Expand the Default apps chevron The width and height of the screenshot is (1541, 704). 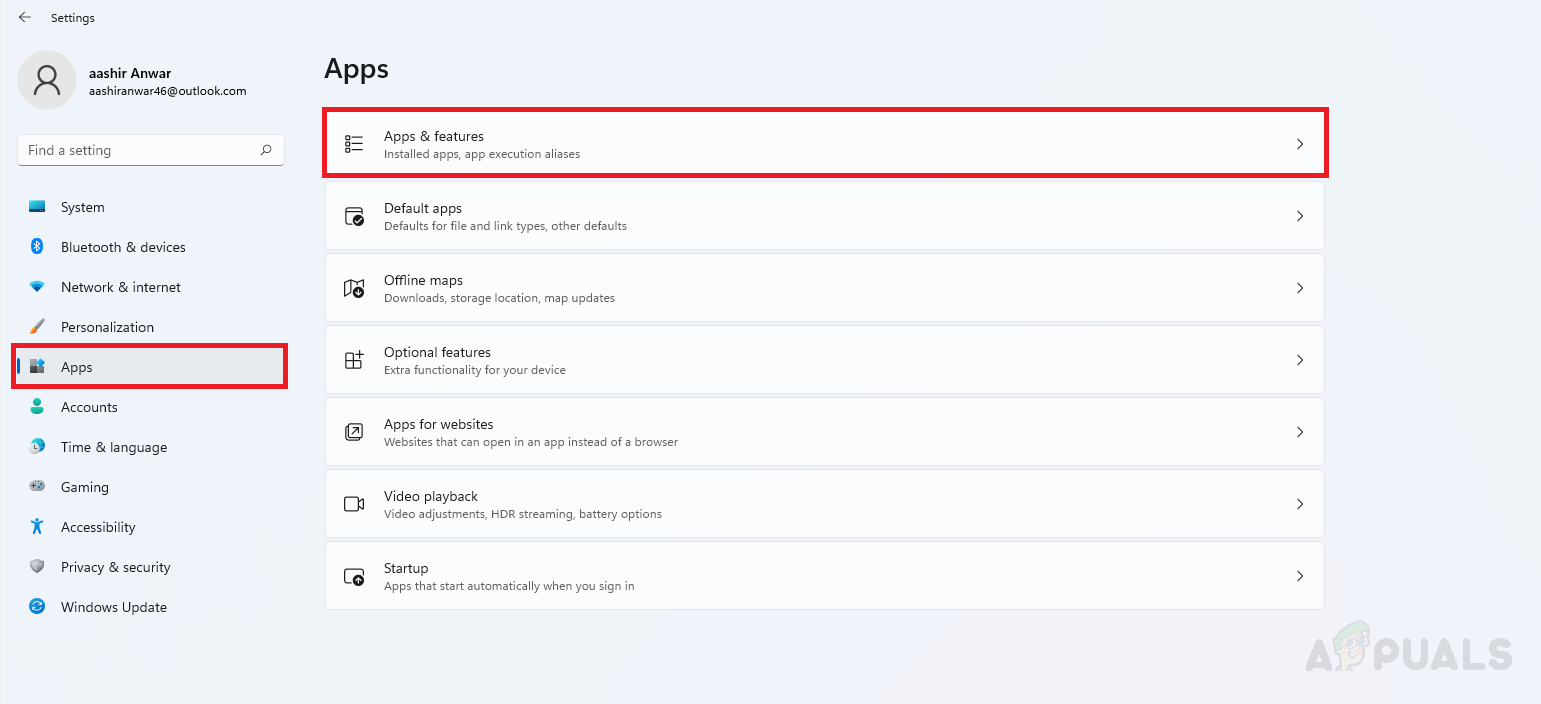(x=1300, y=216)
